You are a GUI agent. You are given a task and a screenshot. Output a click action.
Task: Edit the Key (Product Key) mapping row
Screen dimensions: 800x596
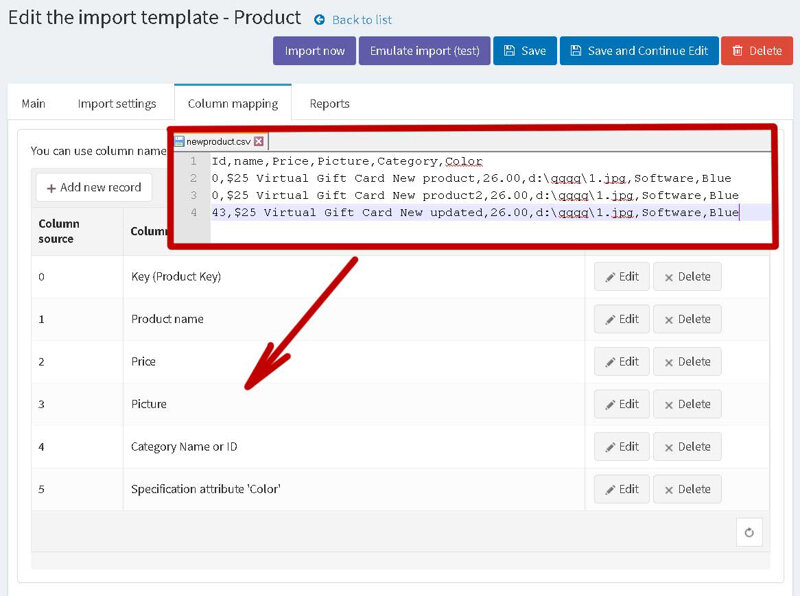pos(621,277)
